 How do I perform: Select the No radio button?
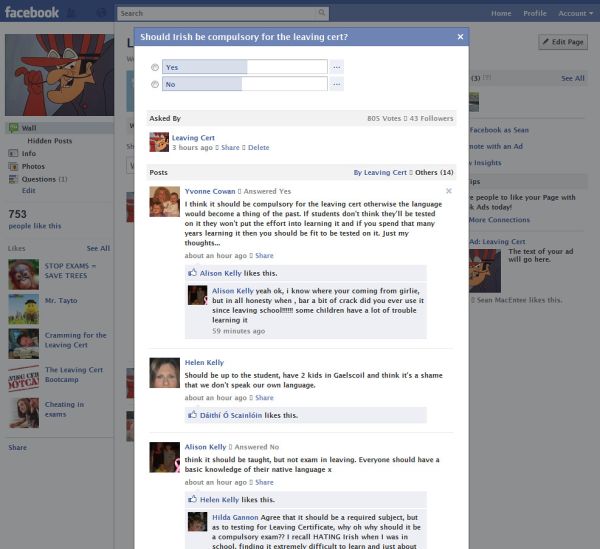[155, 84]
